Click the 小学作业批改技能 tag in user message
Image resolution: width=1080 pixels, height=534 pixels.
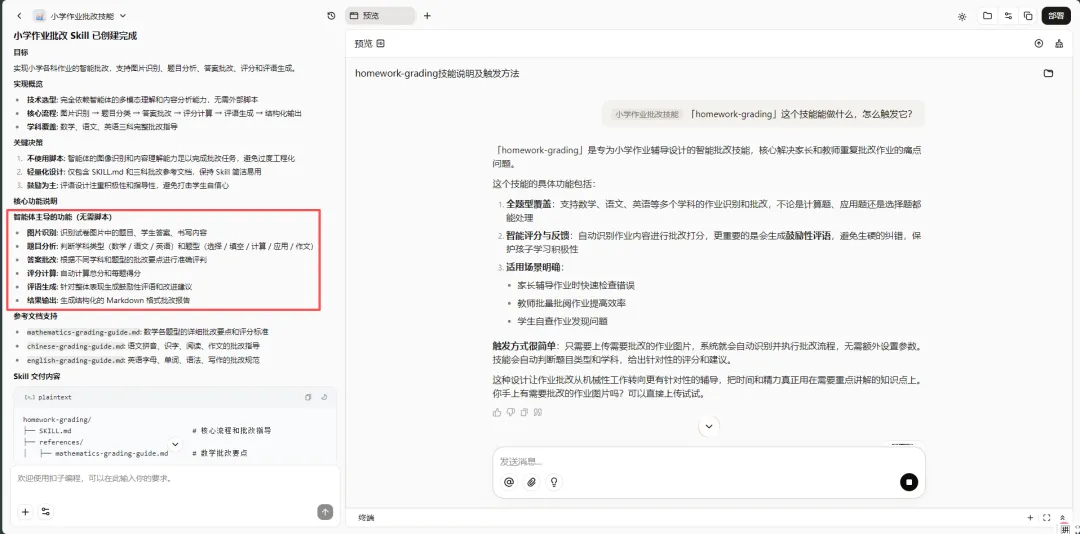[646, 114]
